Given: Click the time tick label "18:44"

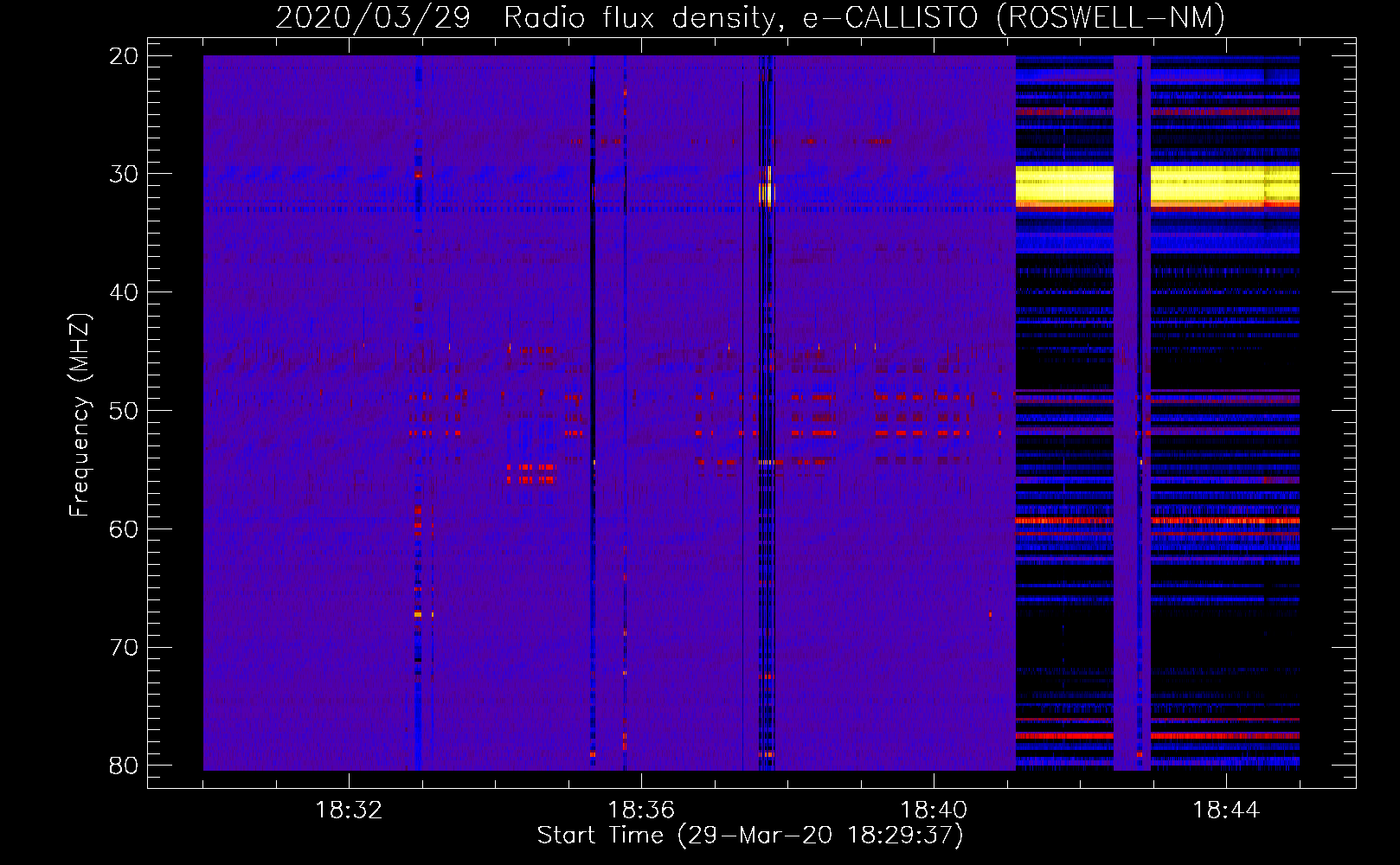Looking at the screenshot, I should [x=1226, y=811].
